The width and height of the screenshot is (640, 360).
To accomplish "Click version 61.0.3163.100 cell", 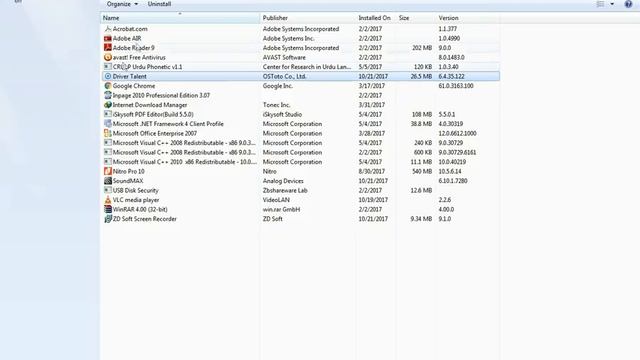I will tap(456, 86).
